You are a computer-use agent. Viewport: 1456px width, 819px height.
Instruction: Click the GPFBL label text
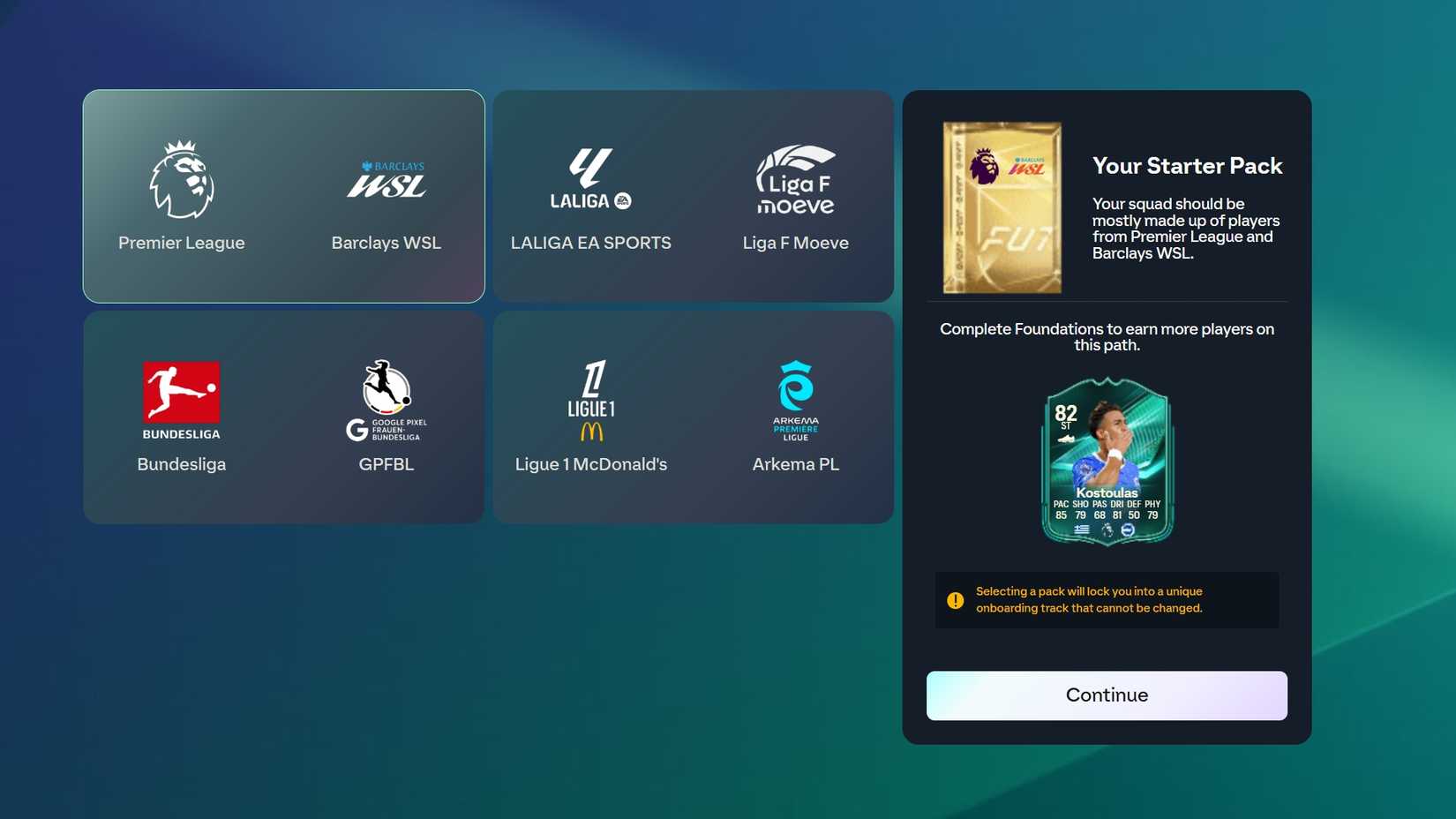pos(387,464)
